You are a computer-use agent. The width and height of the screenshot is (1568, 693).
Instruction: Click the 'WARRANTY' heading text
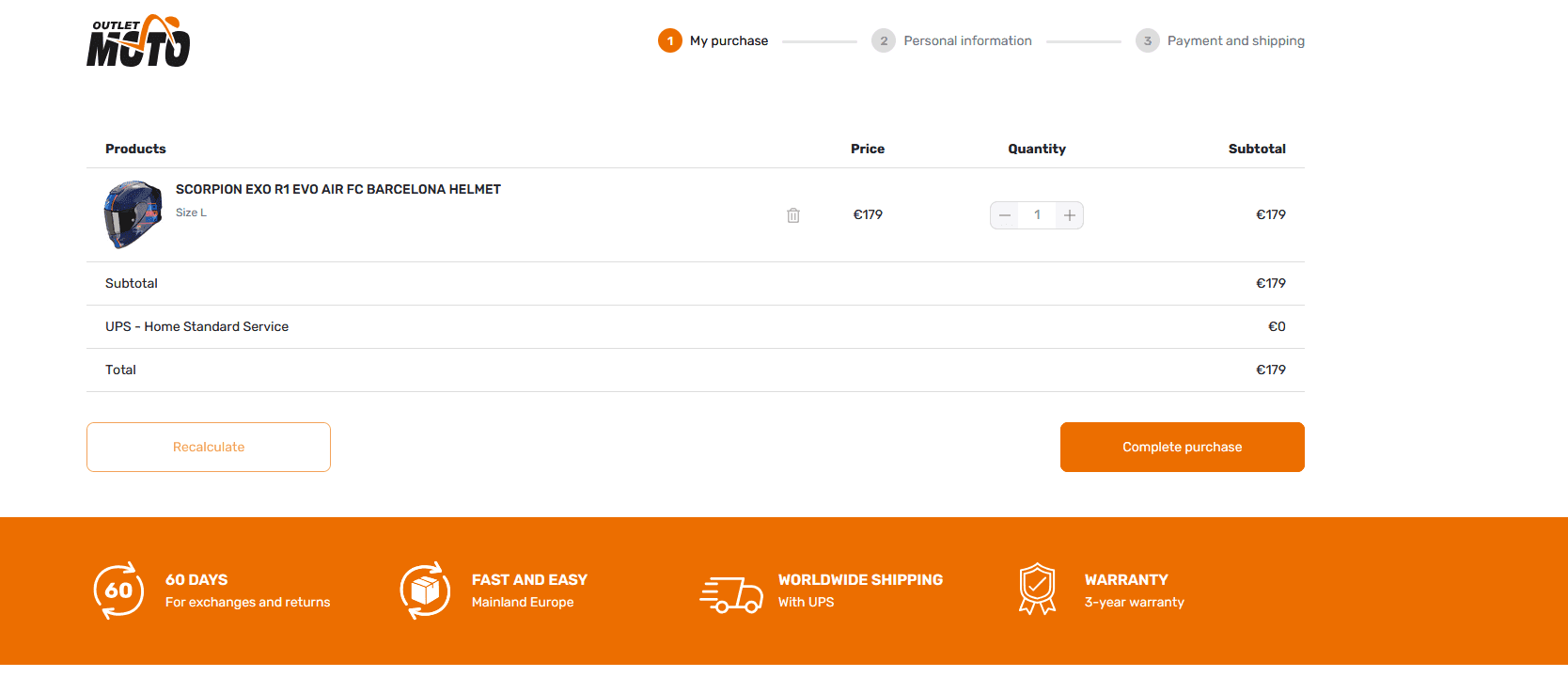[1126, 580]
